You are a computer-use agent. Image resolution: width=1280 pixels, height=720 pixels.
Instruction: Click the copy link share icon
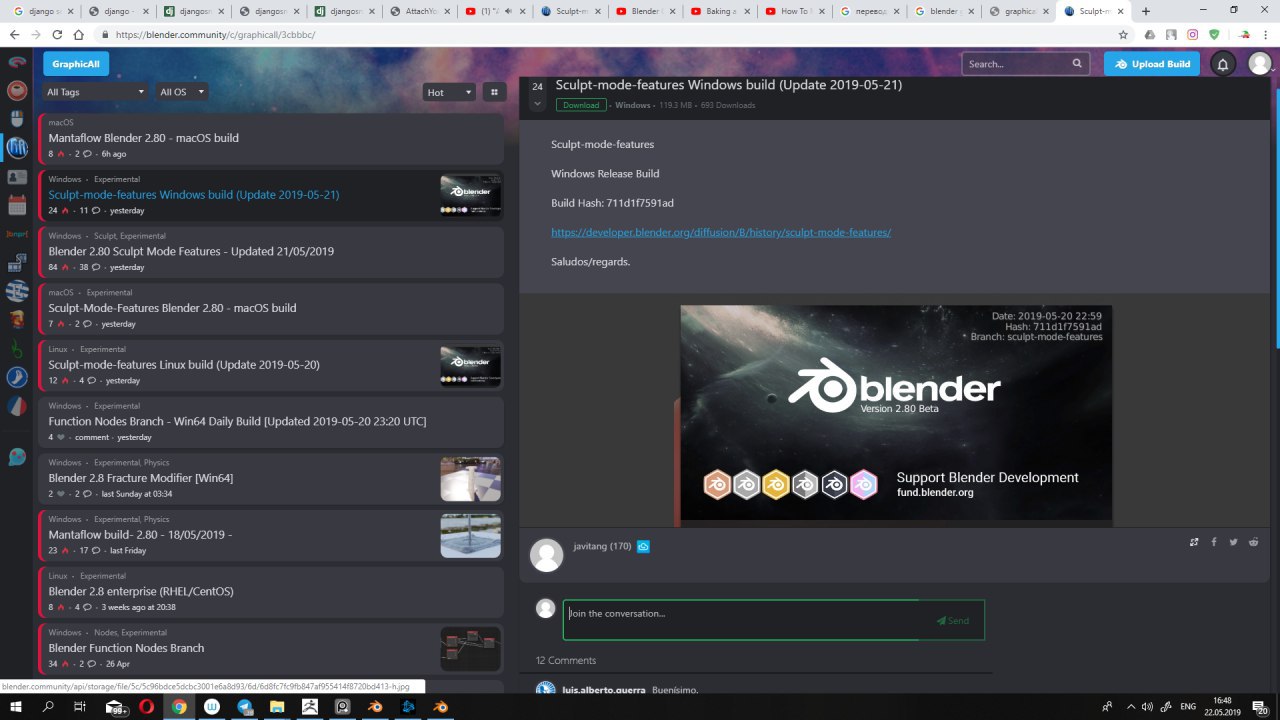click(x=1194, y=542)
